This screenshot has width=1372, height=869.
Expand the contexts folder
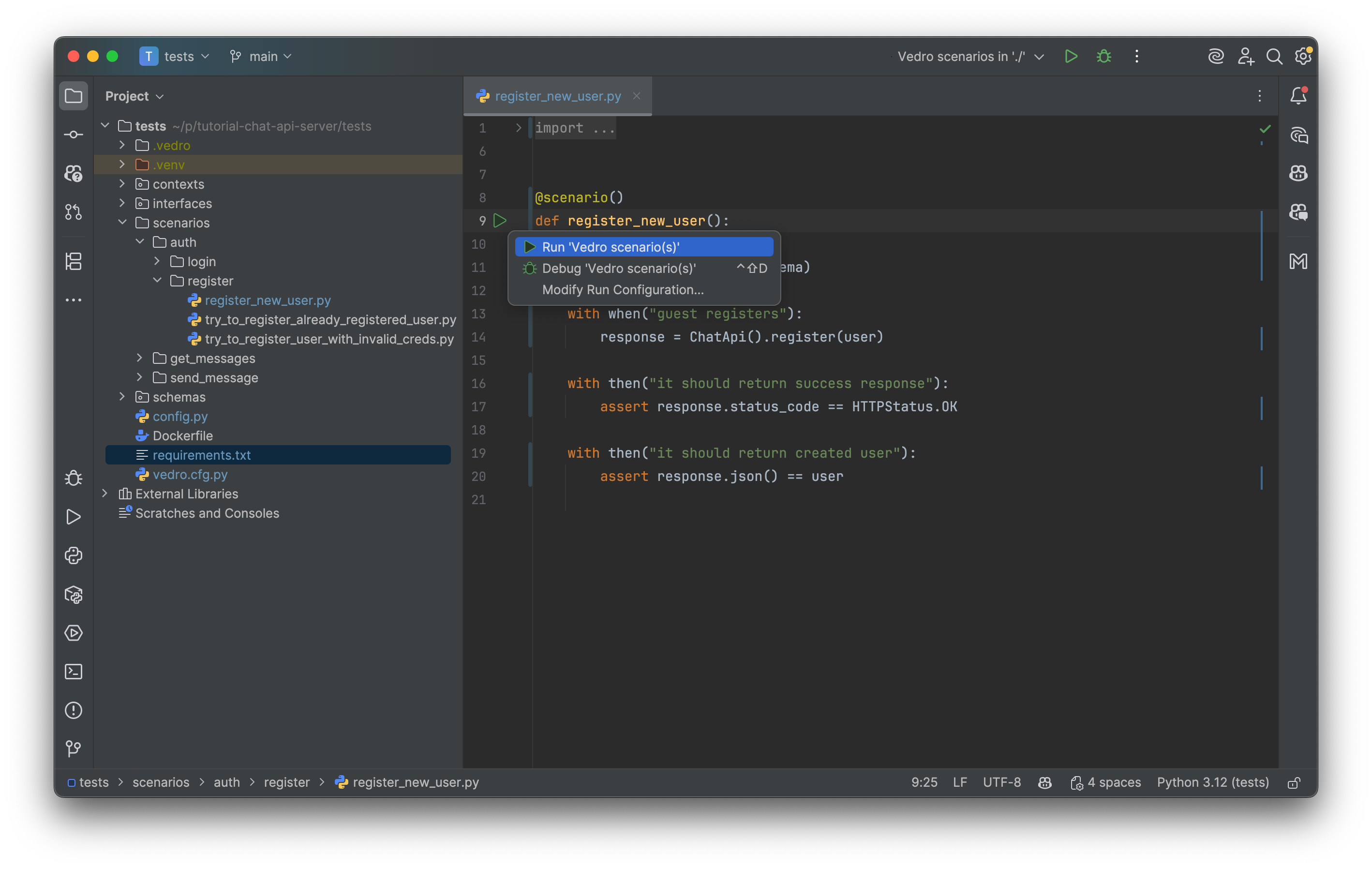[122, 184]
